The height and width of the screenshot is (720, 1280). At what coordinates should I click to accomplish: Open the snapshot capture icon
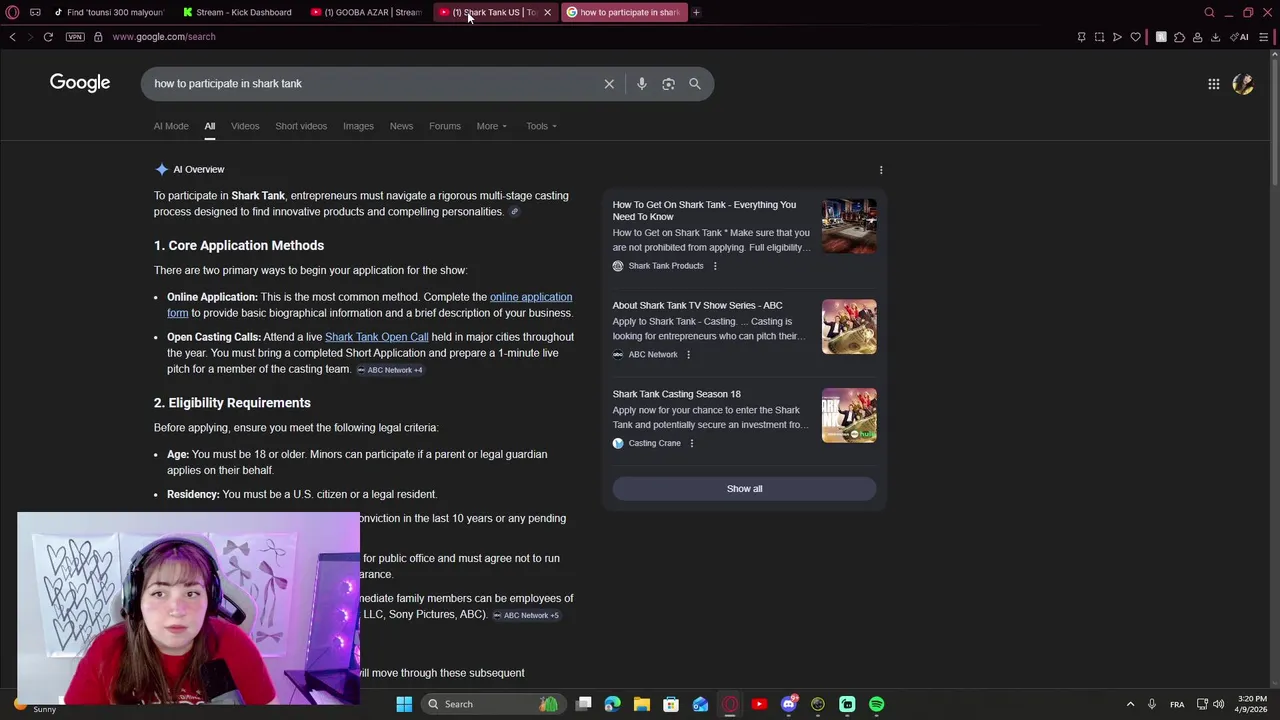coord(1099,37)
